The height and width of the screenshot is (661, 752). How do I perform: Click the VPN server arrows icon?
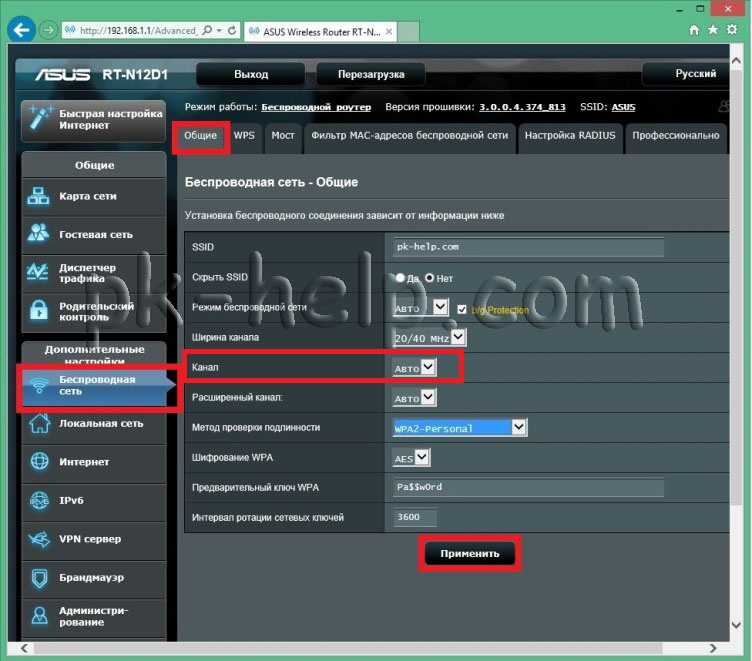(x=39, y=539)
